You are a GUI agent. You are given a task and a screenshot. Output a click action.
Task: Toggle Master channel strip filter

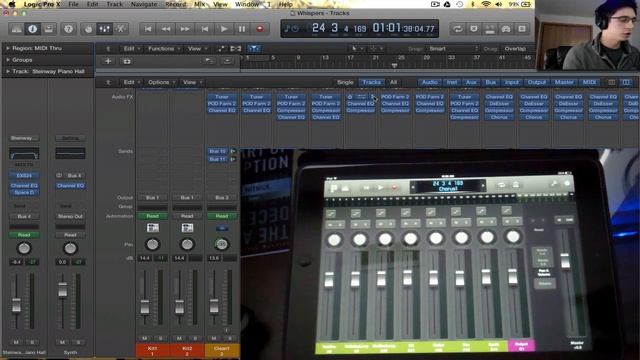pos(564,82)
